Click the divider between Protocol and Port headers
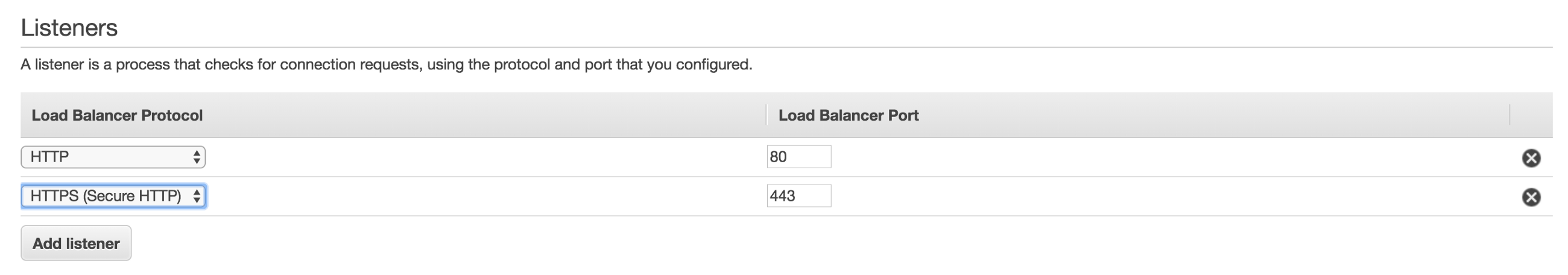 click(766, 115)
